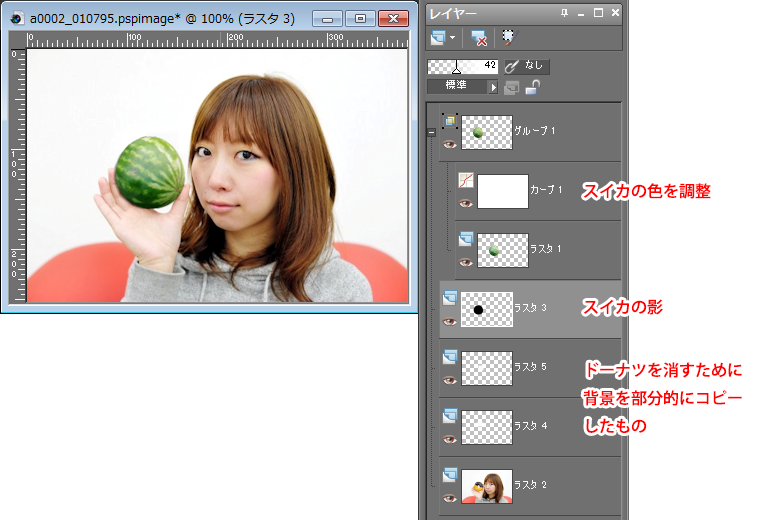
Task: Close the レイヤー palette
Action: (615, 13)
